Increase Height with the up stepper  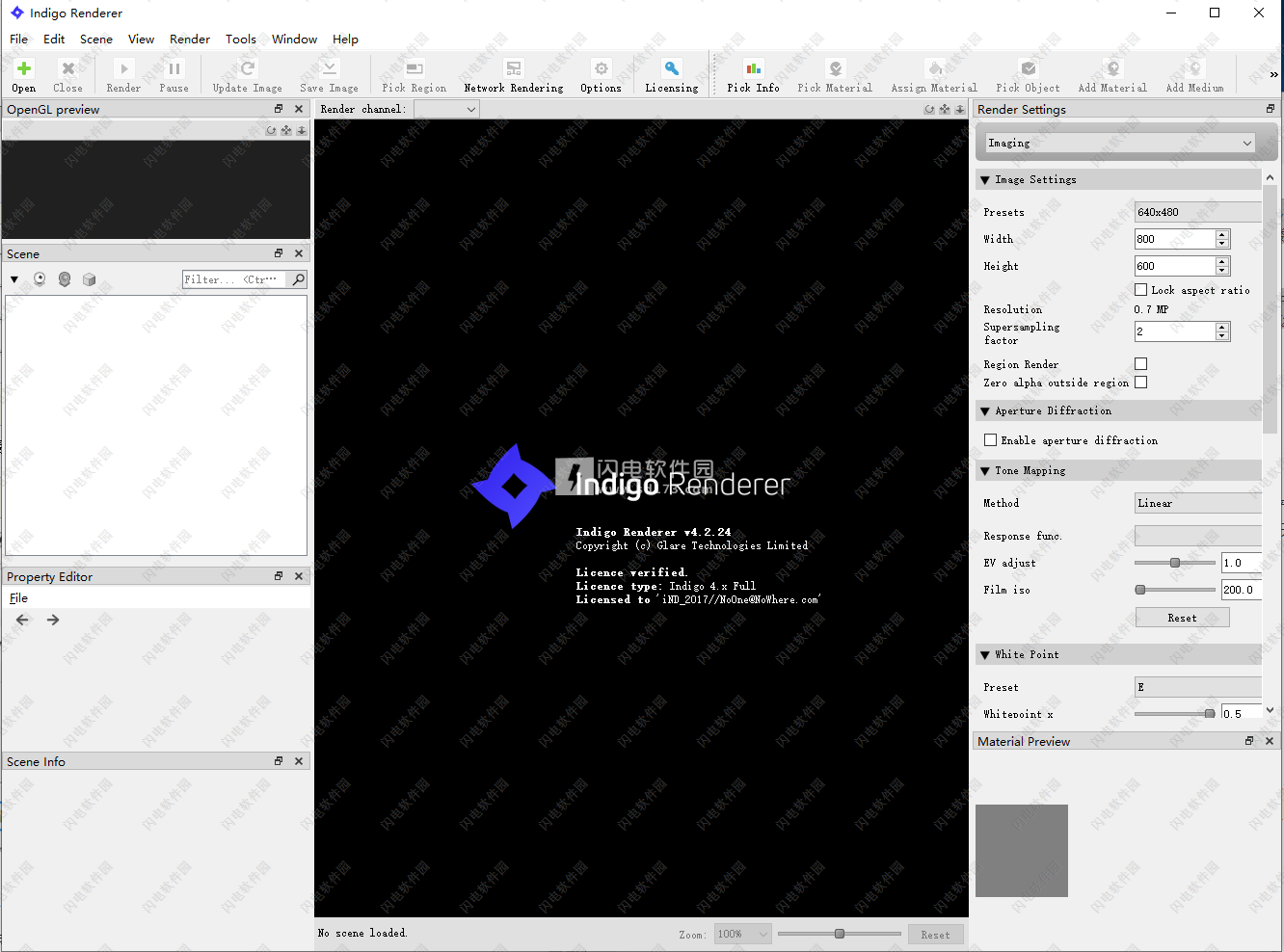[1222, 261]
